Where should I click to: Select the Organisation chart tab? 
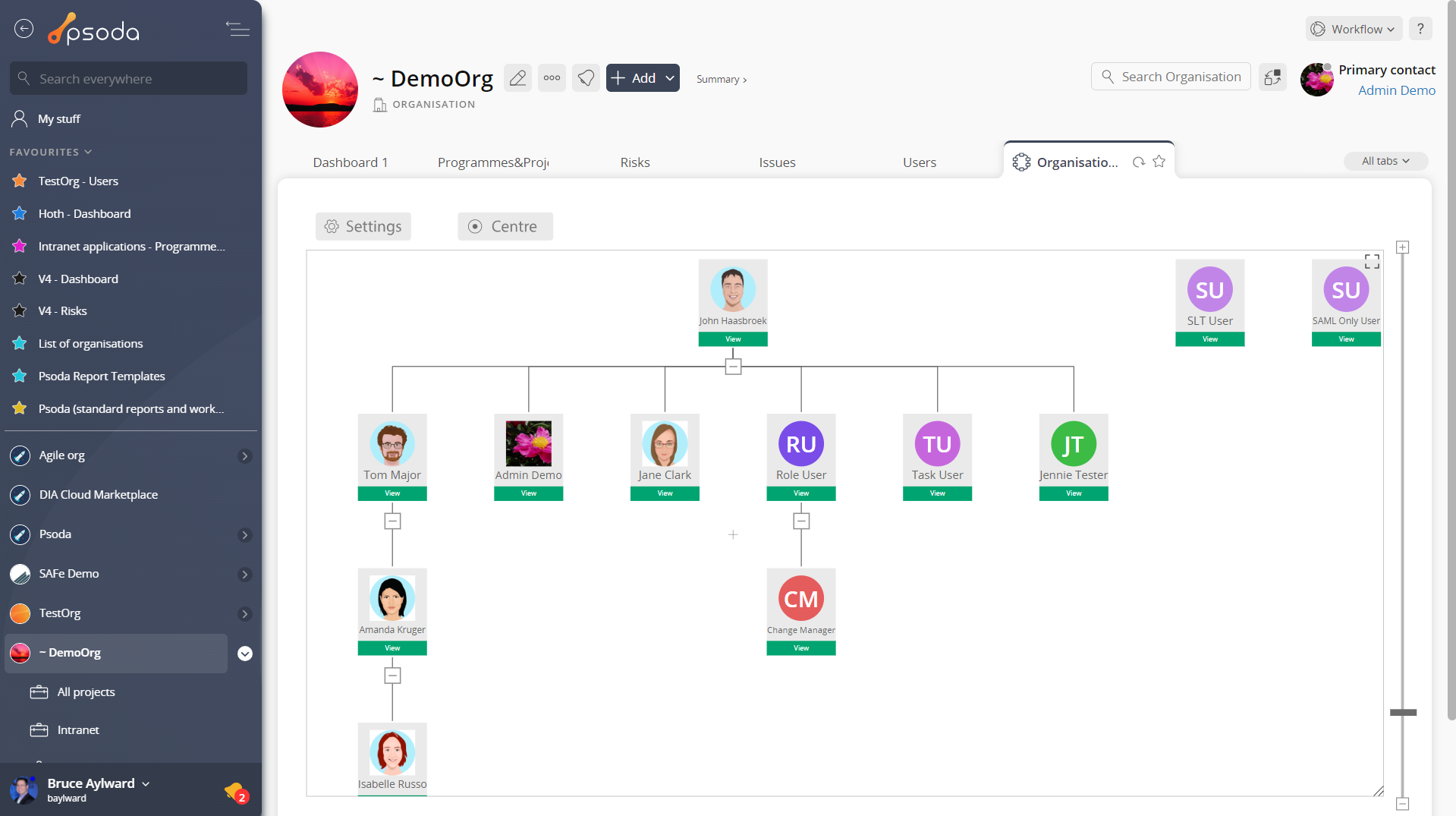click(1077, 162)
